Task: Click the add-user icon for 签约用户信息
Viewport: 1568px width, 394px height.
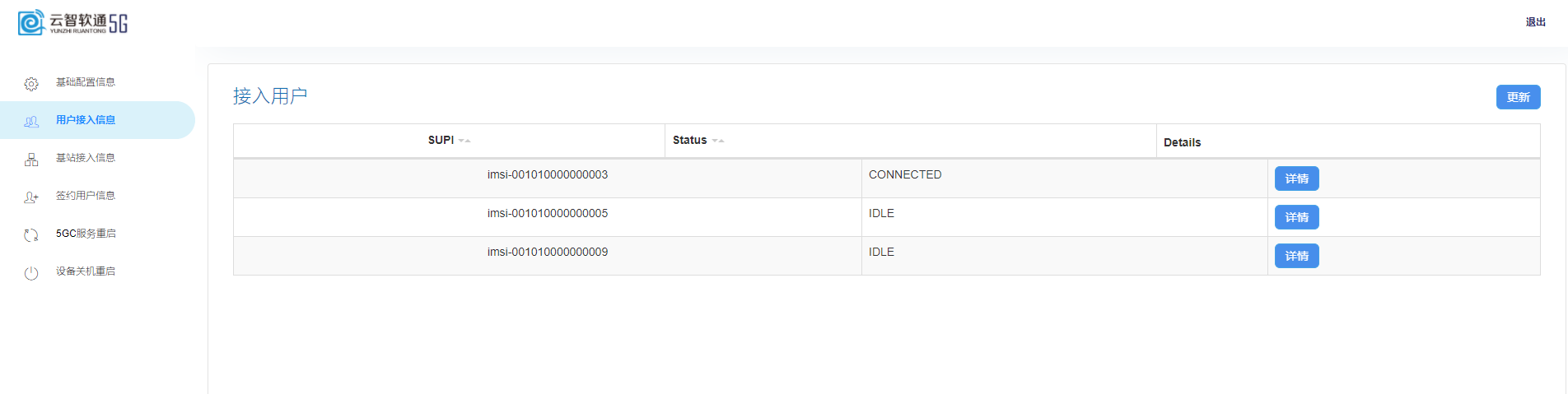Action: tap(31, 197)
